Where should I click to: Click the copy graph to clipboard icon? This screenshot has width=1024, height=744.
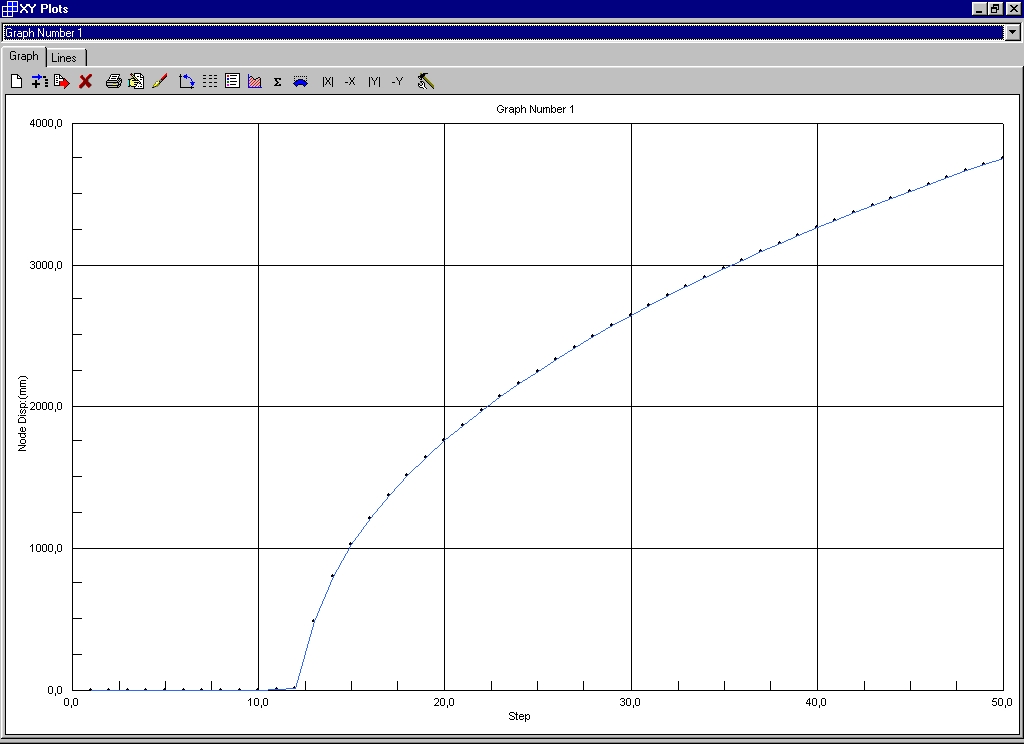point(136,81)
